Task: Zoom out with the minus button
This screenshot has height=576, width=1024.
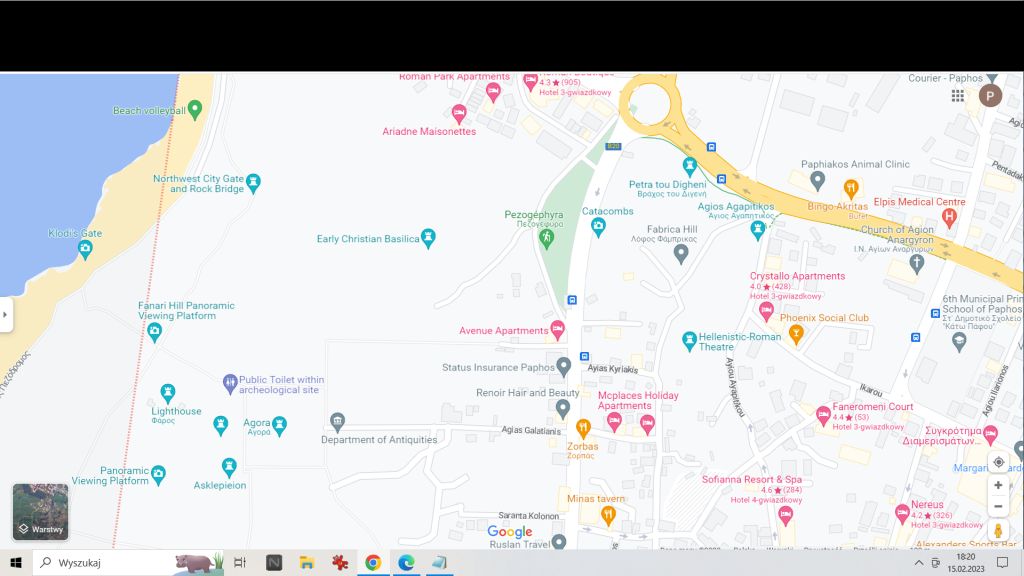Action: [x=998, y=506]
